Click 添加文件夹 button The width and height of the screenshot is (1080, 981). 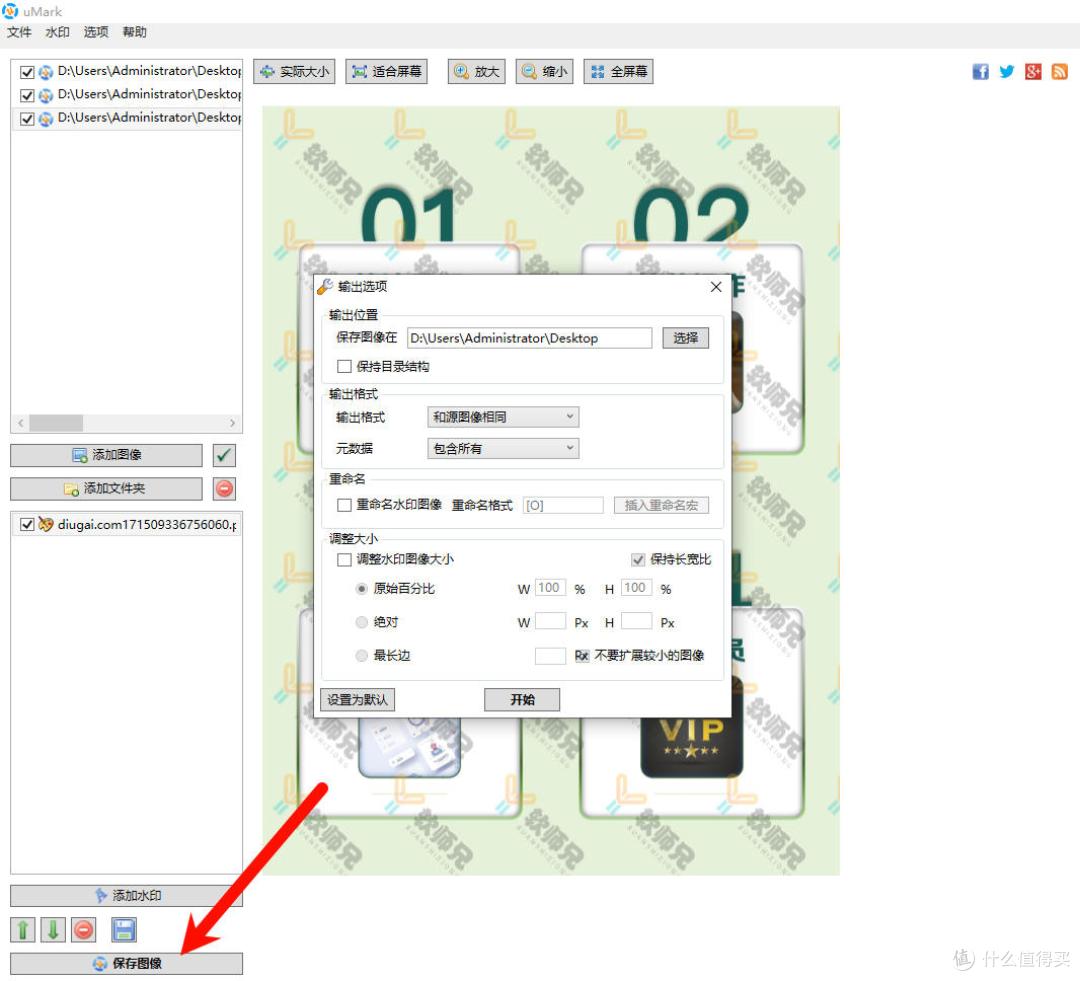[107, 489]
